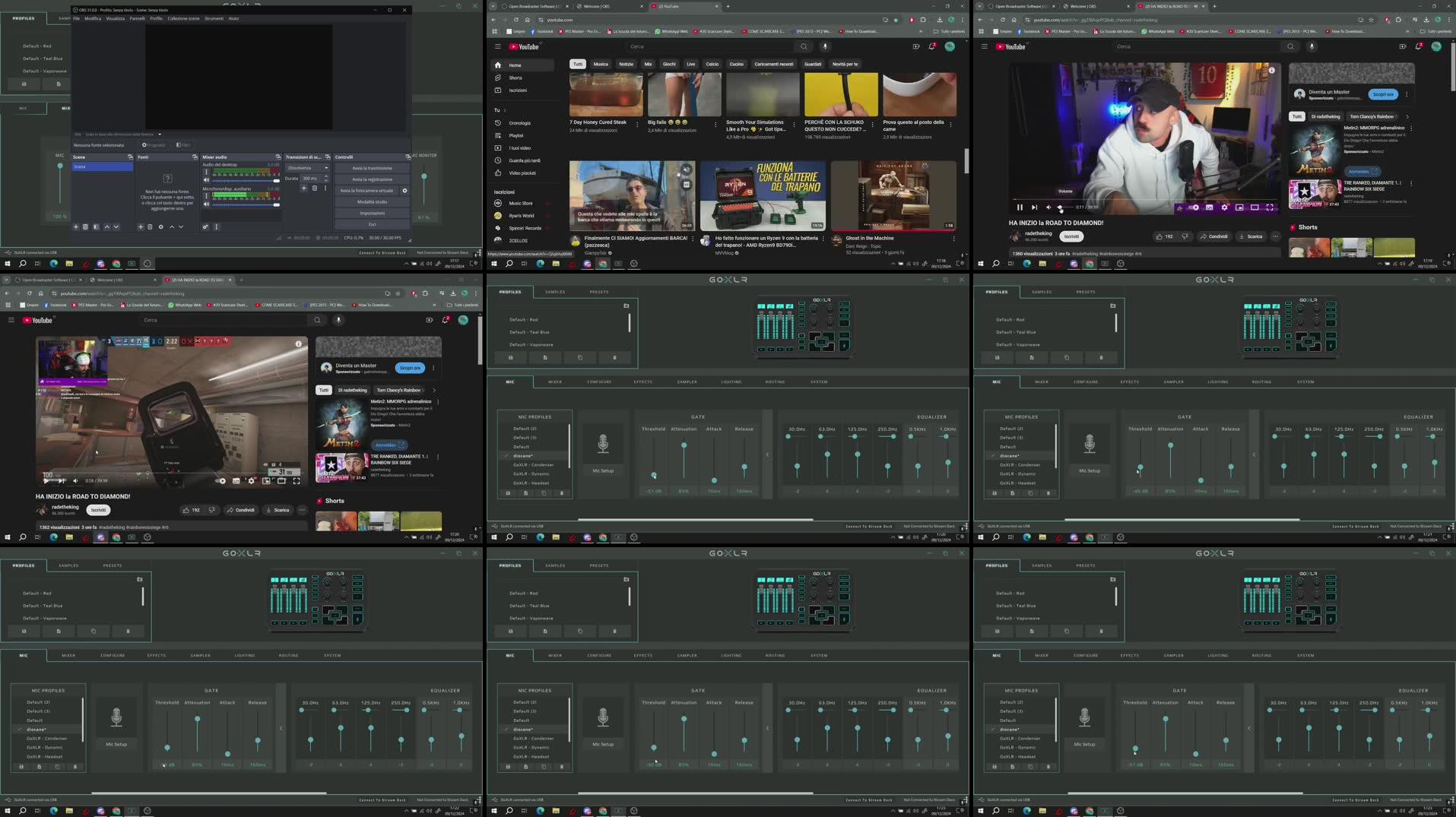Screen dimensions: 1456x817
Task: Enter fullscreen on the white hoodie video player
Action: point(1270,207)
